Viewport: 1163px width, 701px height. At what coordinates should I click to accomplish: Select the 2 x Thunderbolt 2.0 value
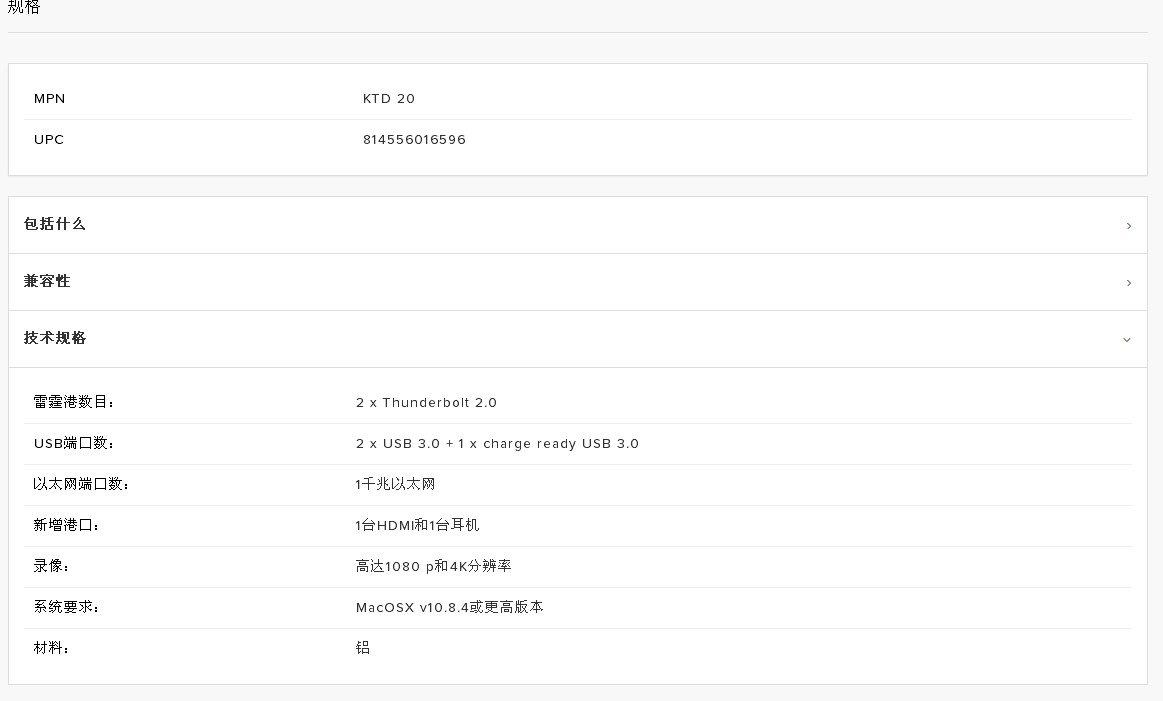(x=426, y=403)
